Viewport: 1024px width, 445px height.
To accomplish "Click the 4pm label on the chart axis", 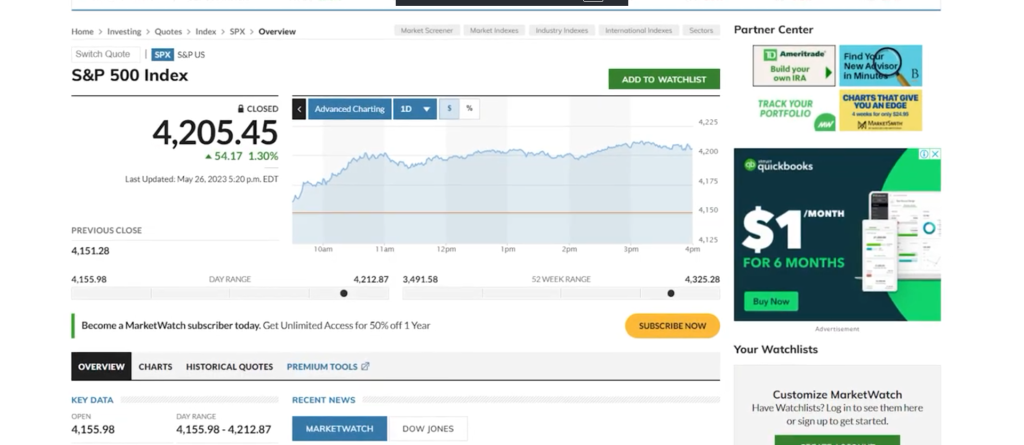I will [x=692, y=250].
